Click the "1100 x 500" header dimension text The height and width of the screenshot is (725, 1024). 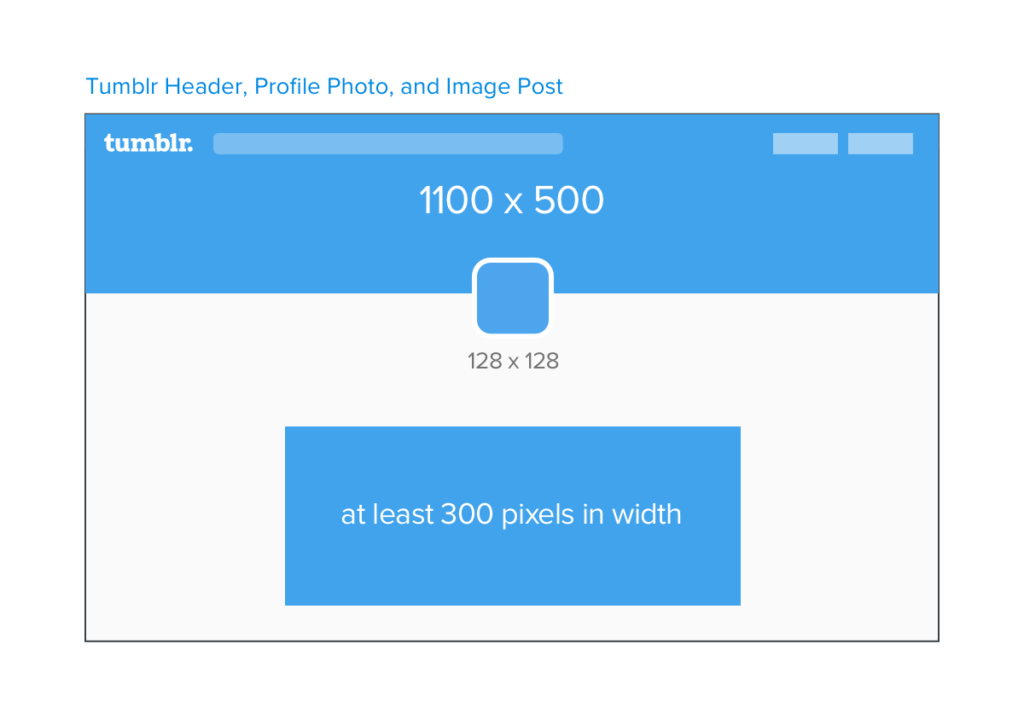(x=512, y=201)
